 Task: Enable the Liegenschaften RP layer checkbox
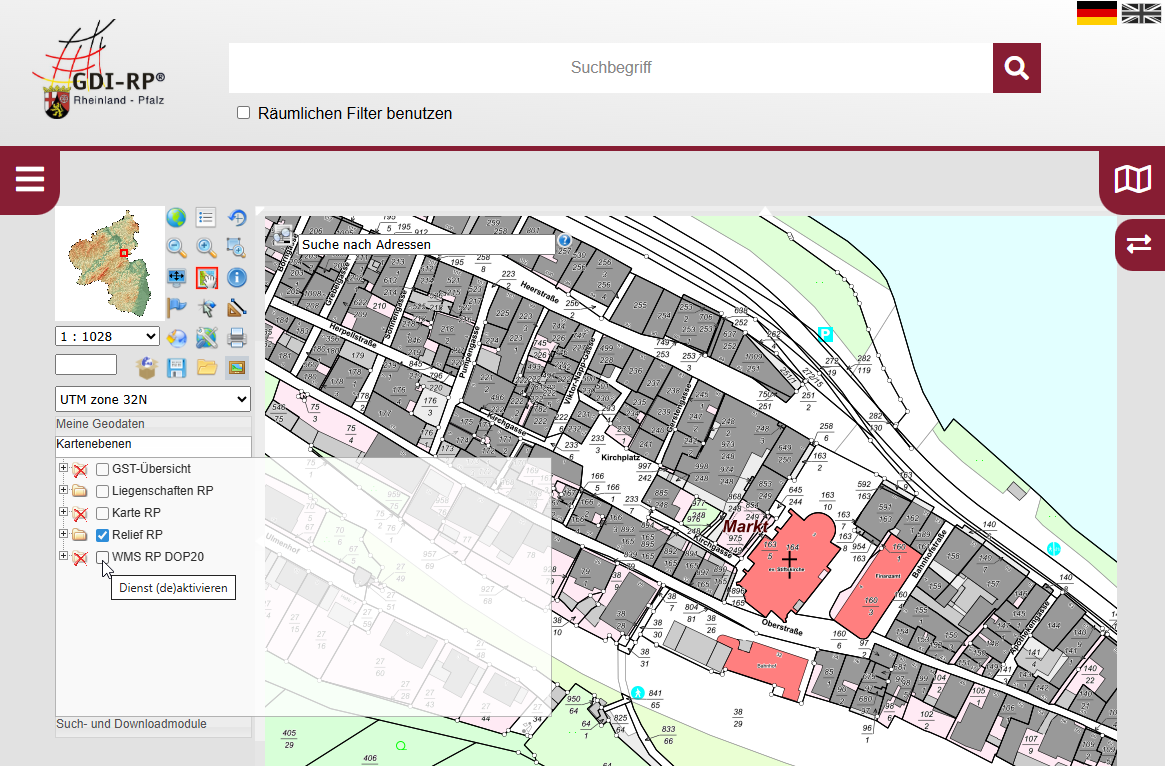[x=102, y=491]
